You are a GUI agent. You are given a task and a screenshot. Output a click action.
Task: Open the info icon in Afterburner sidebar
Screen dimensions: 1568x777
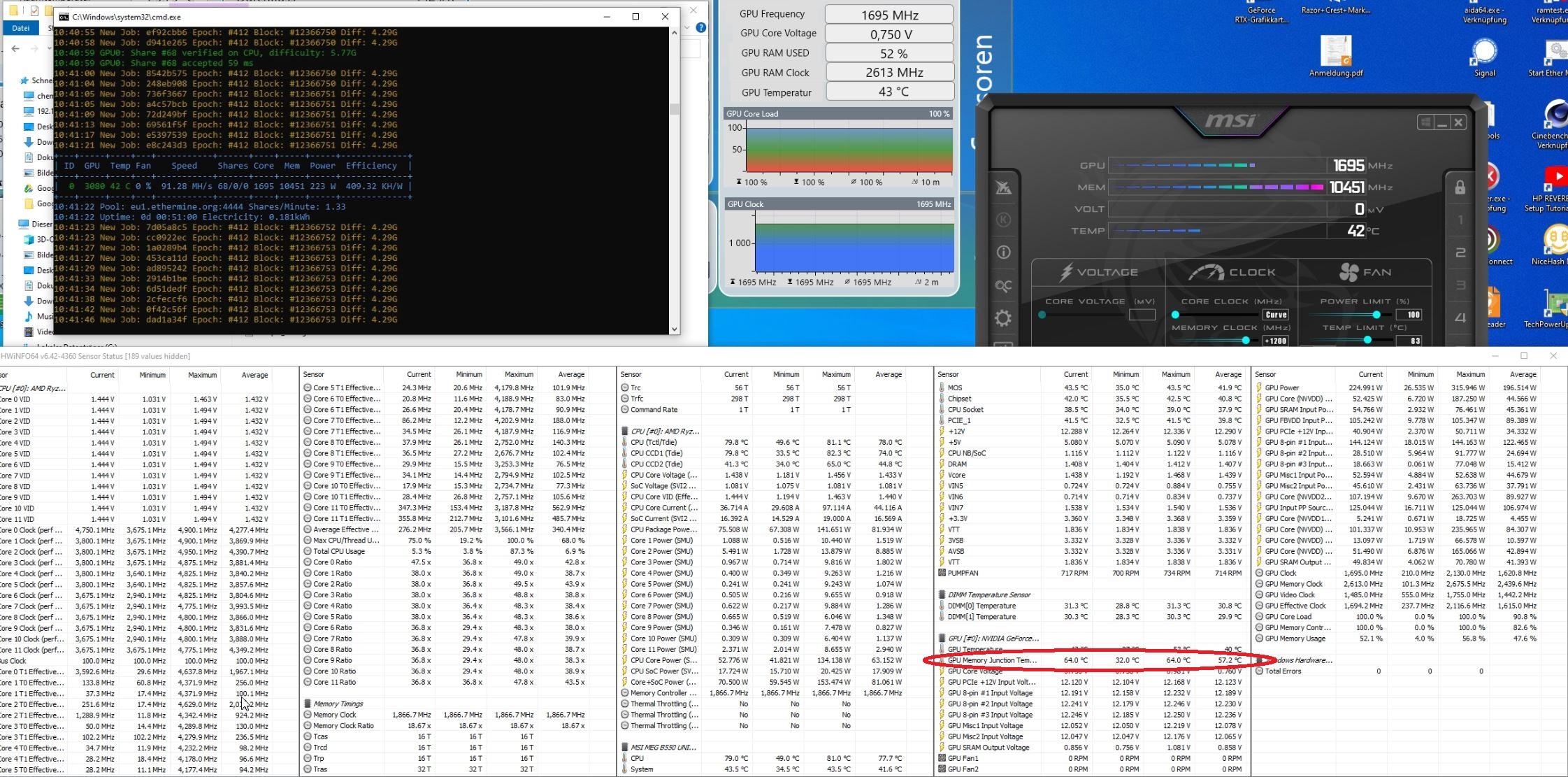tap(1003, 252)
